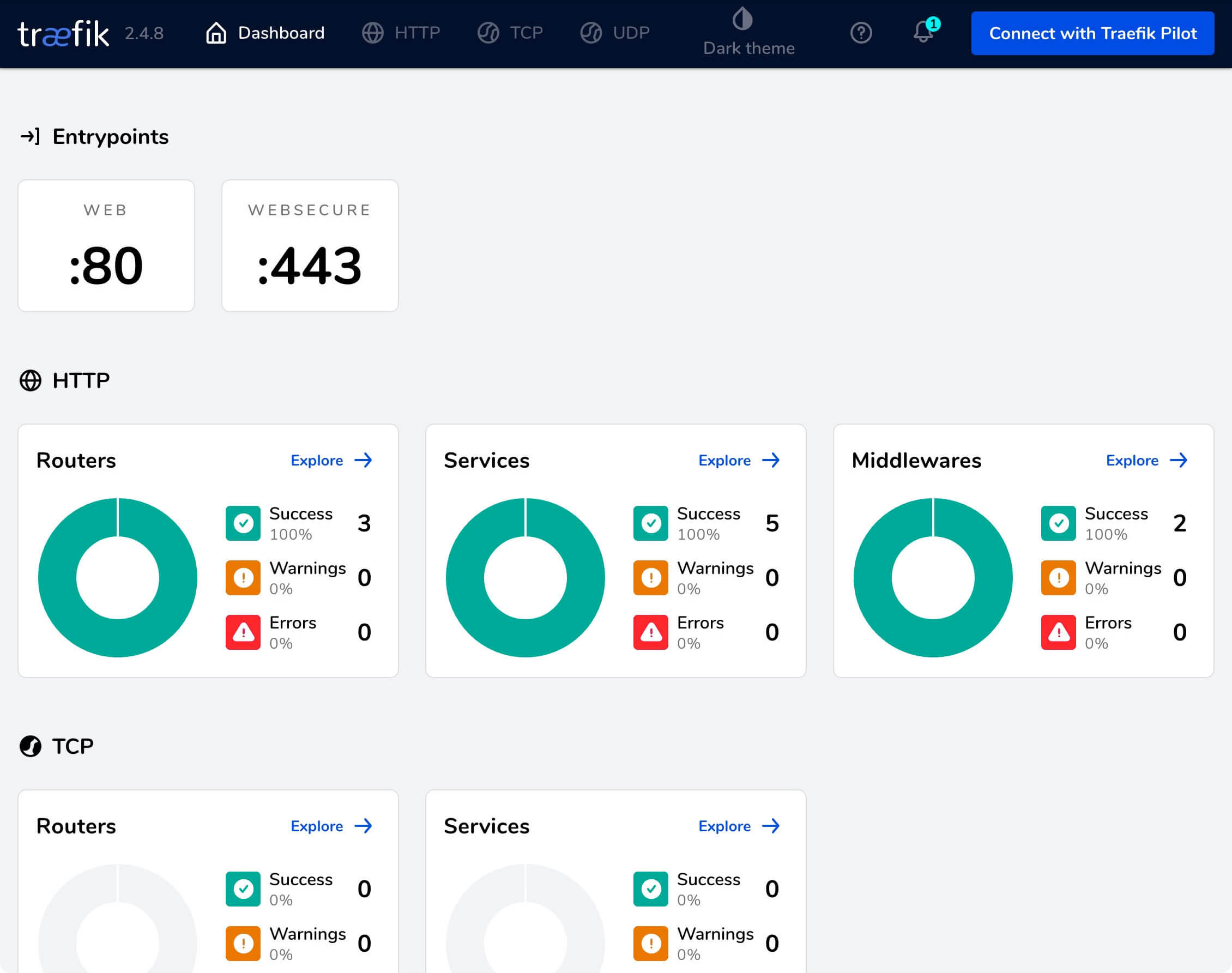Click the notifications bell icon
The width and height of the screenshot is (1232, 973).
pyautogui.click(x=922, y=32)
